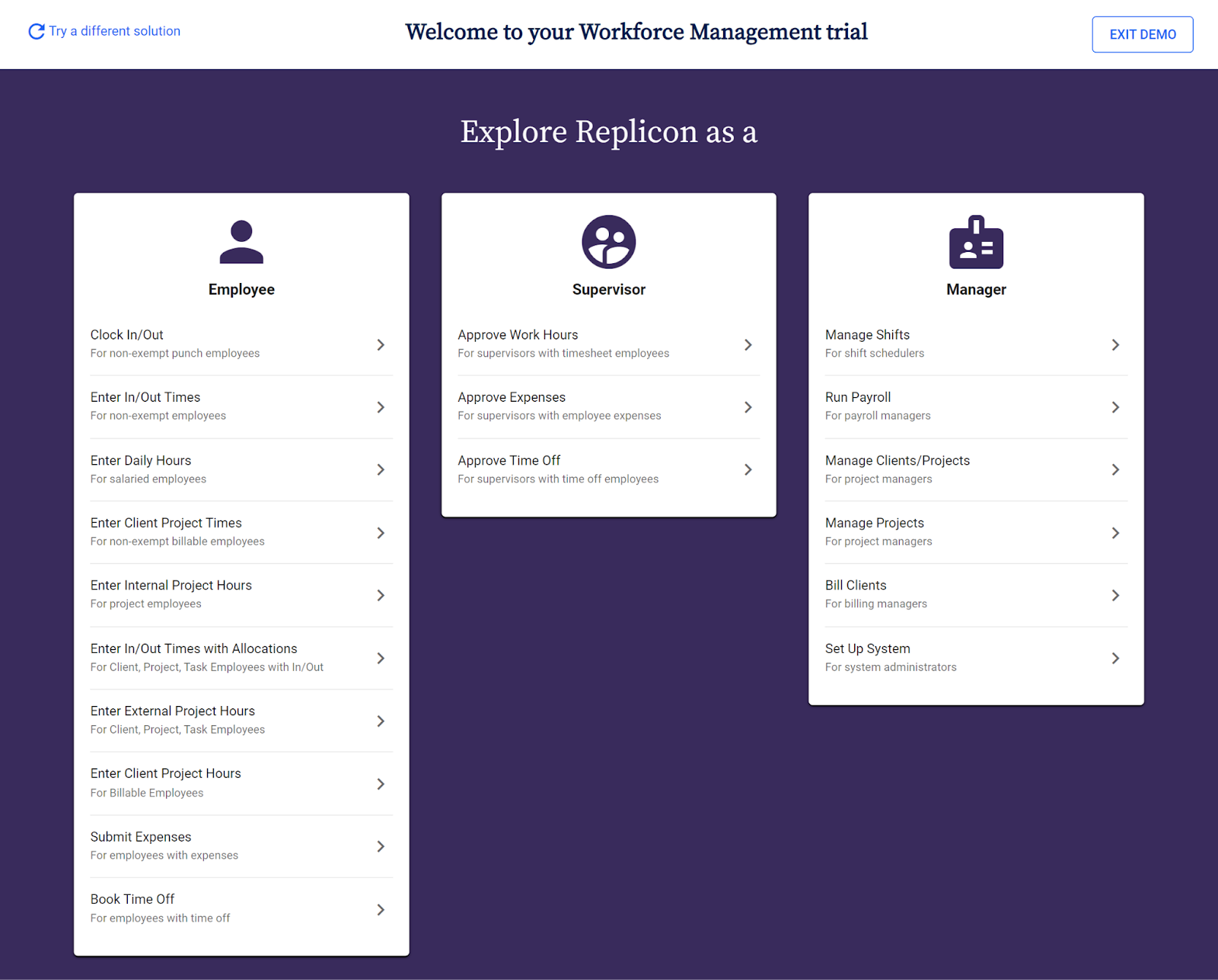This screenshot has width=1218, height=980.
Task: Click the Manager badge icon
Action: tap(976, 242)
